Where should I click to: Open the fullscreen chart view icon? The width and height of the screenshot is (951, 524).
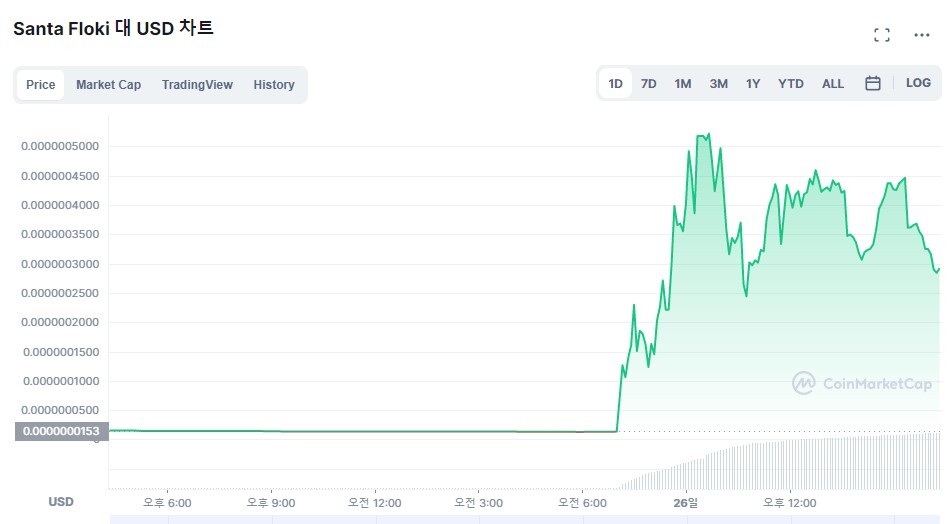[882, 35]
